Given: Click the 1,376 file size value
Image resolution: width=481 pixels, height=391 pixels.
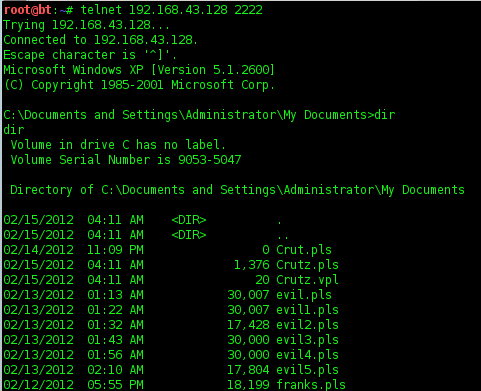Looking at the screenshot, I should pos(252,265).
